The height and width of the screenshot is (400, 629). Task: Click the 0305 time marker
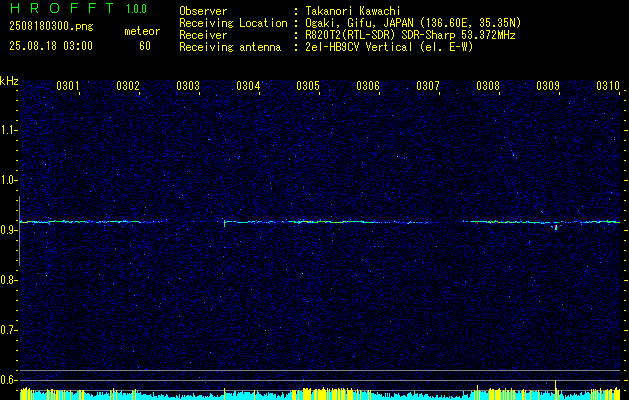(x=308, y=86)
